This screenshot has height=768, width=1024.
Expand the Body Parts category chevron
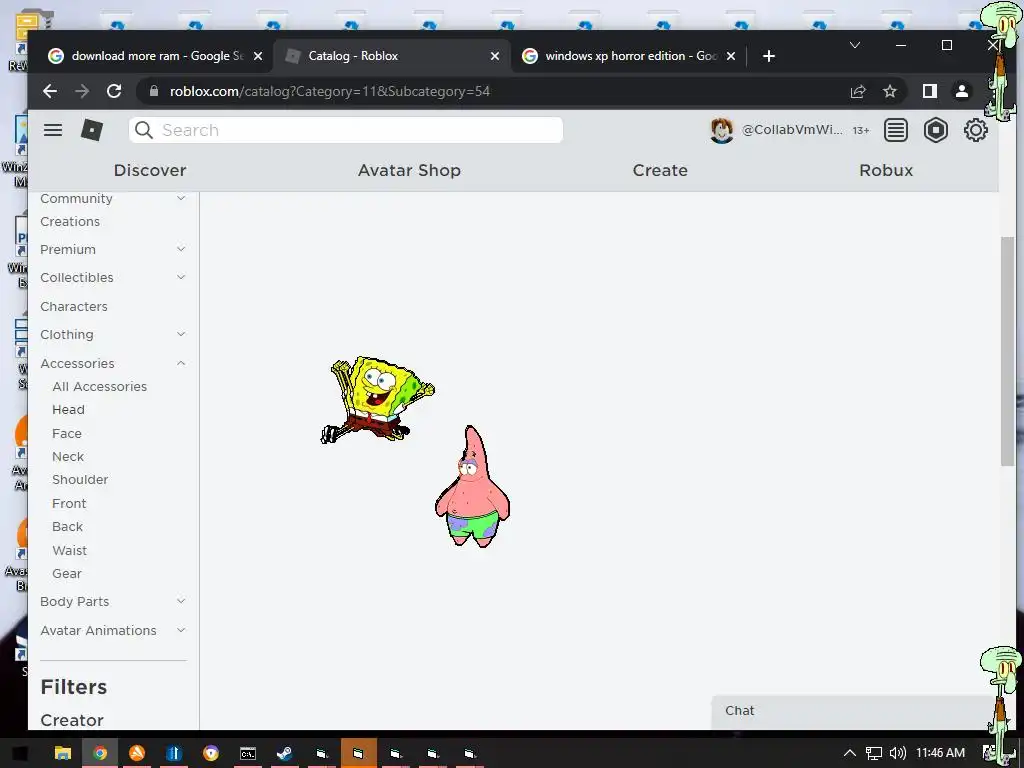(x=181, y=601)
